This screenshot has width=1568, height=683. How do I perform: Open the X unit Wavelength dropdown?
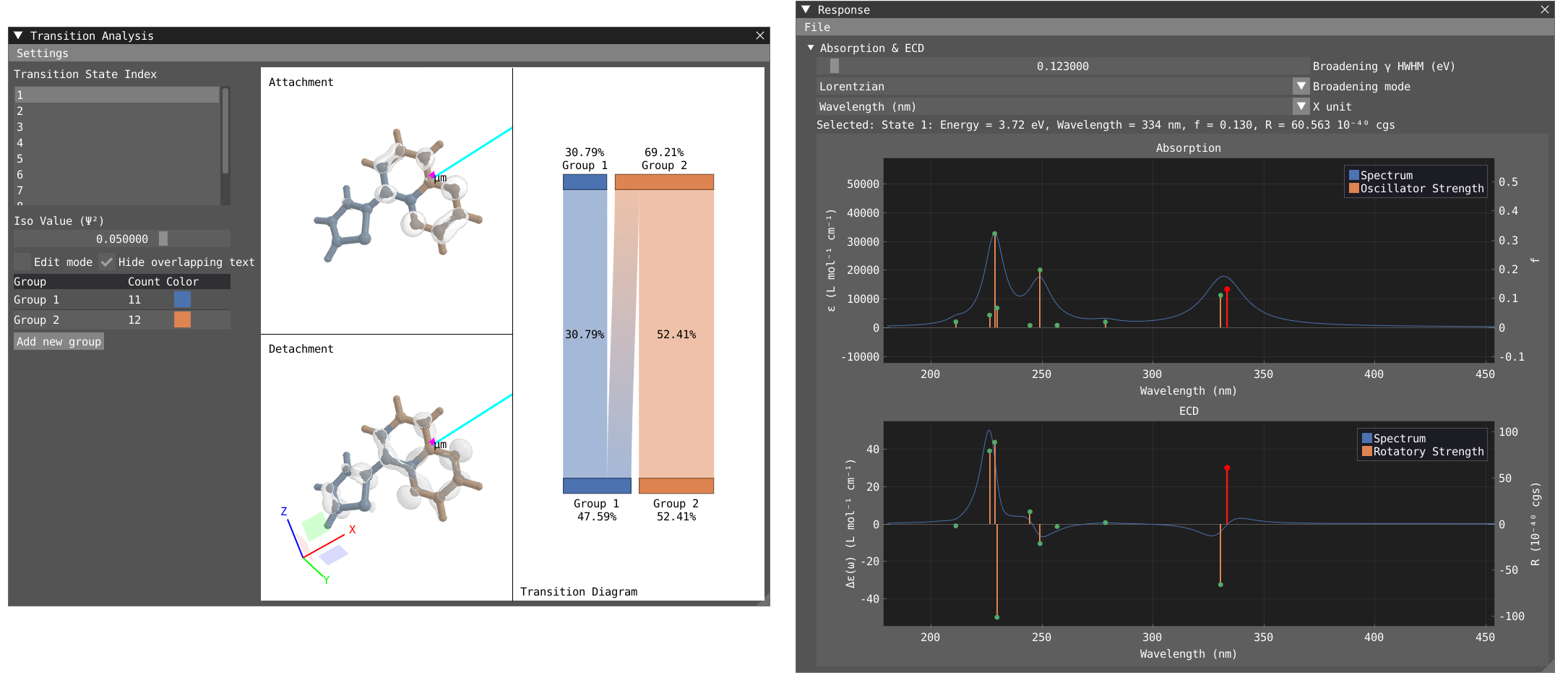point(1301,106)
